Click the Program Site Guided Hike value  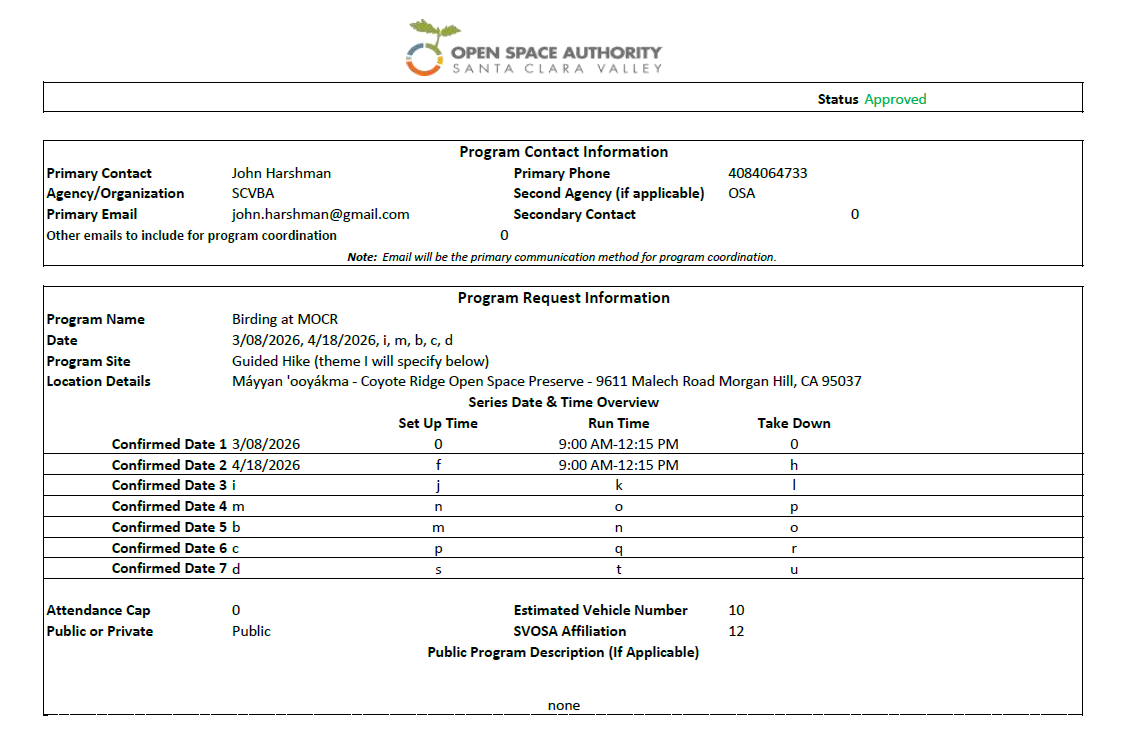click(360, 361)
